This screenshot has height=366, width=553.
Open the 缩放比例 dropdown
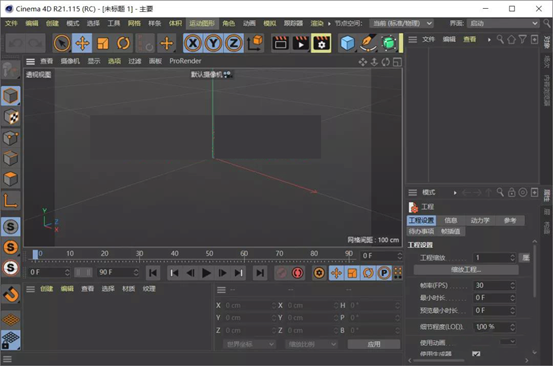[311, 344]
